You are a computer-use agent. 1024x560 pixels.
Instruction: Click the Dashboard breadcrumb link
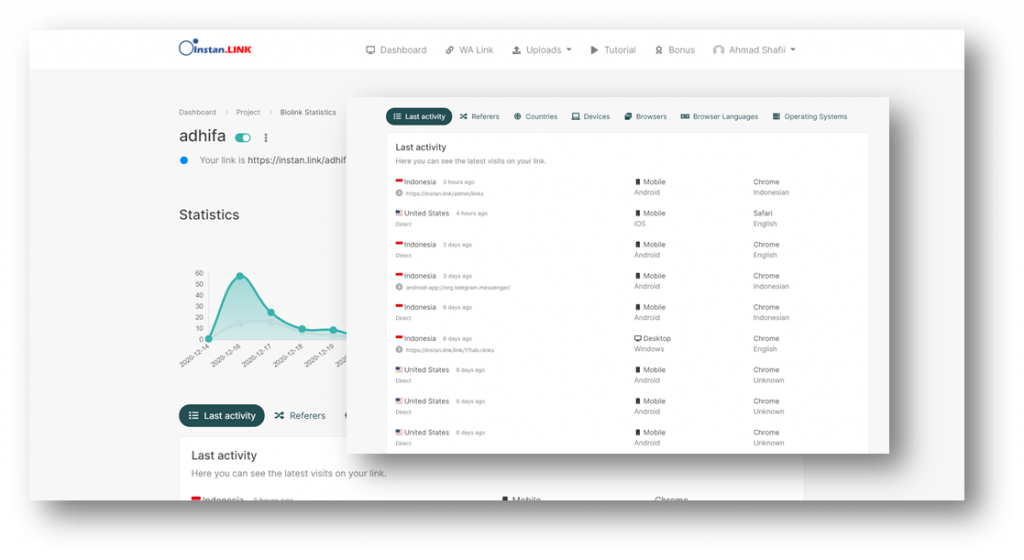coord(197,112)
